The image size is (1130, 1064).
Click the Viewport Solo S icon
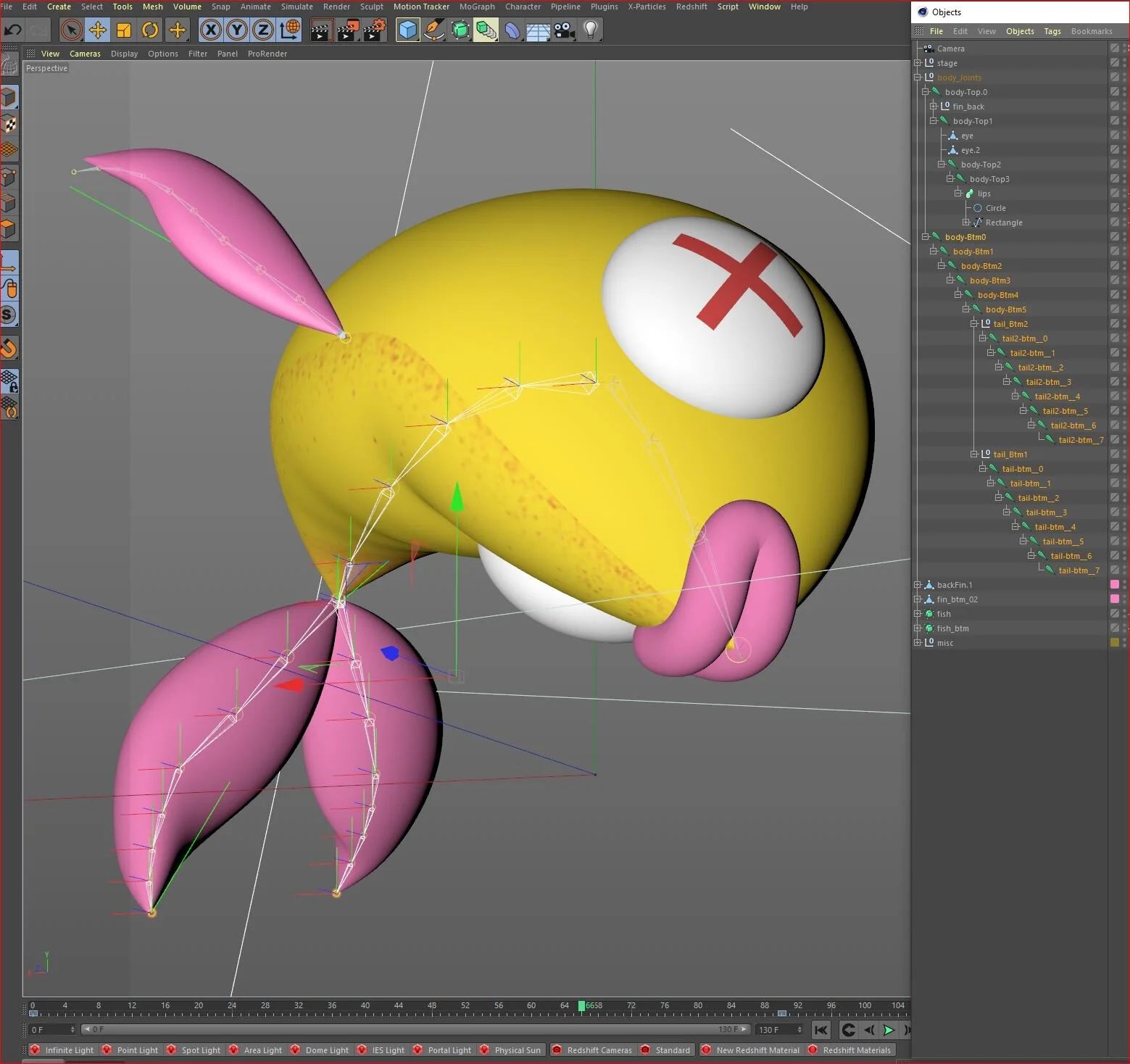(x=9, y=315)
